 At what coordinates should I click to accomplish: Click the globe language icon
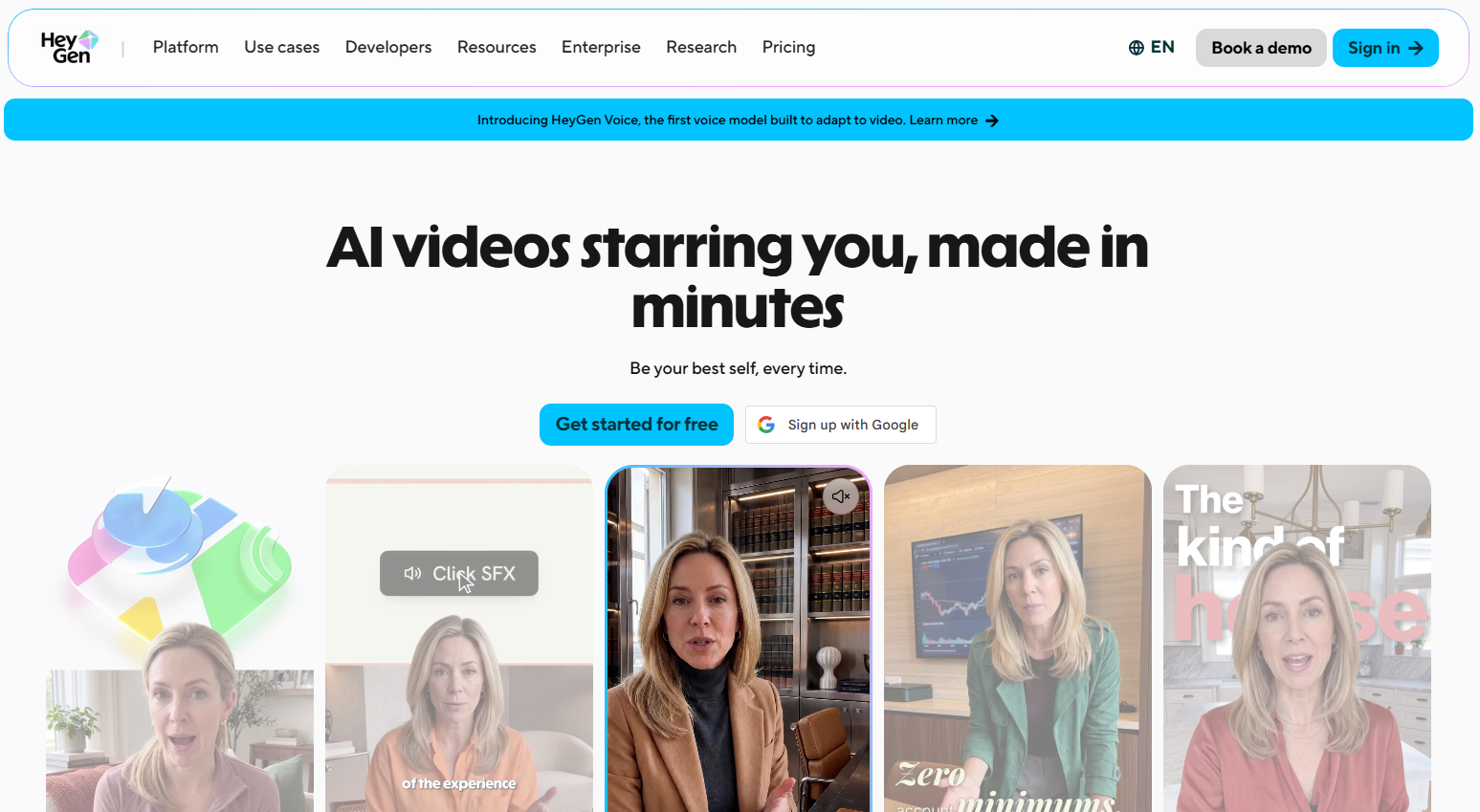coord(1137,48)
